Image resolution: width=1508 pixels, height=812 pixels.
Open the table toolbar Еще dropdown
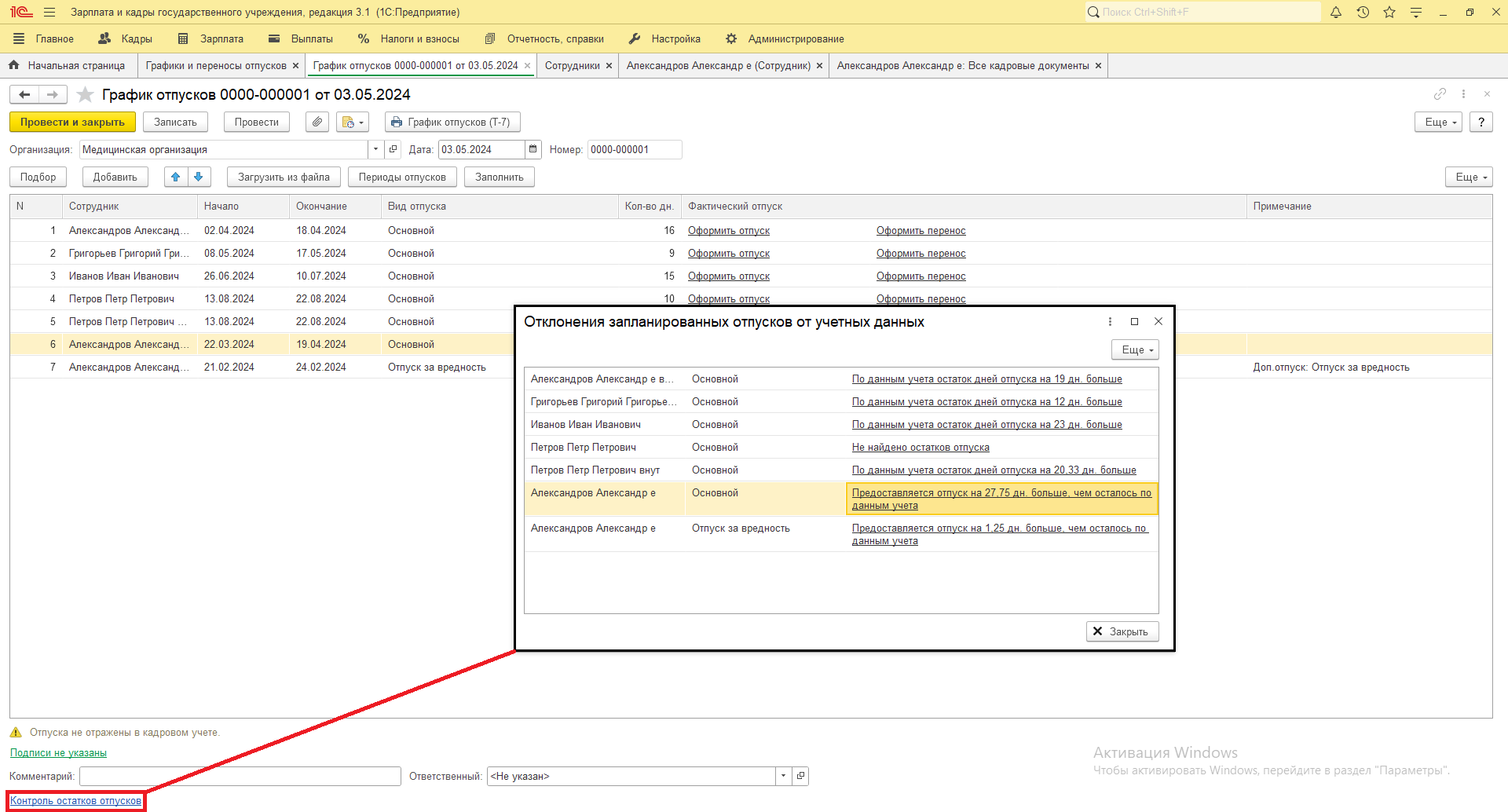point(1469,177)
